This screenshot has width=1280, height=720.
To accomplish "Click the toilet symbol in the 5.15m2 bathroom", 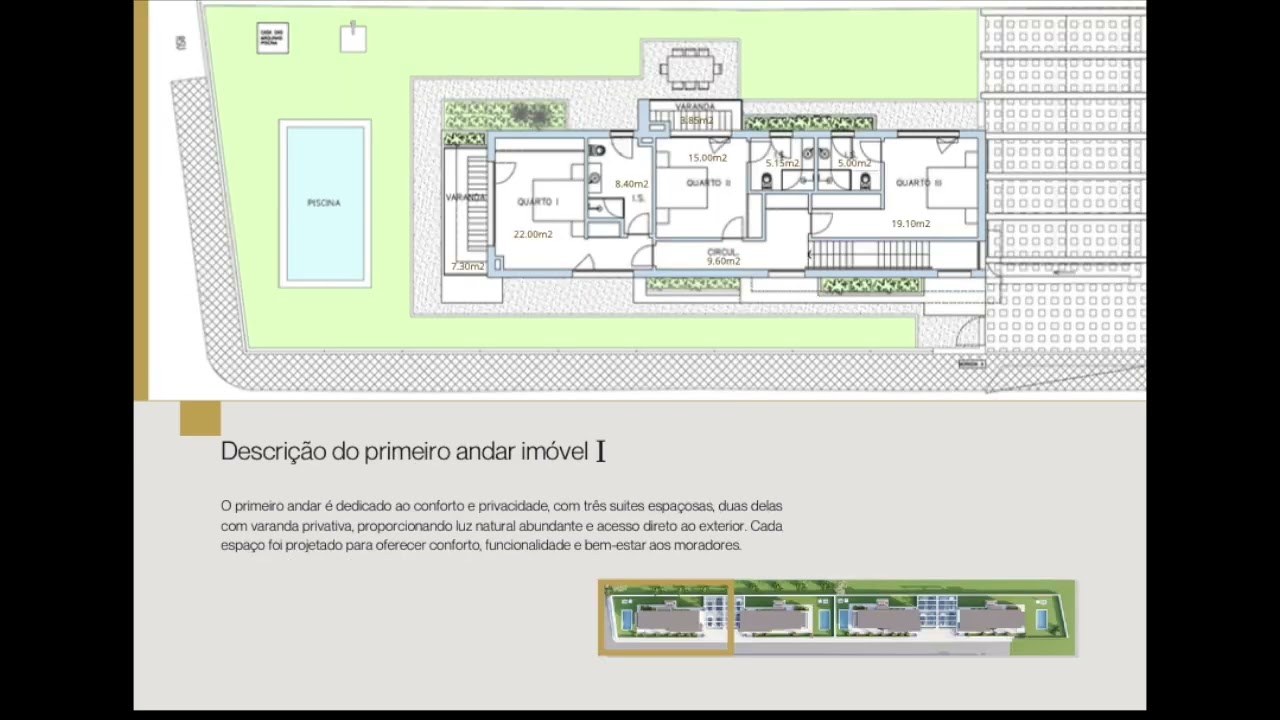I will point(767,181).
